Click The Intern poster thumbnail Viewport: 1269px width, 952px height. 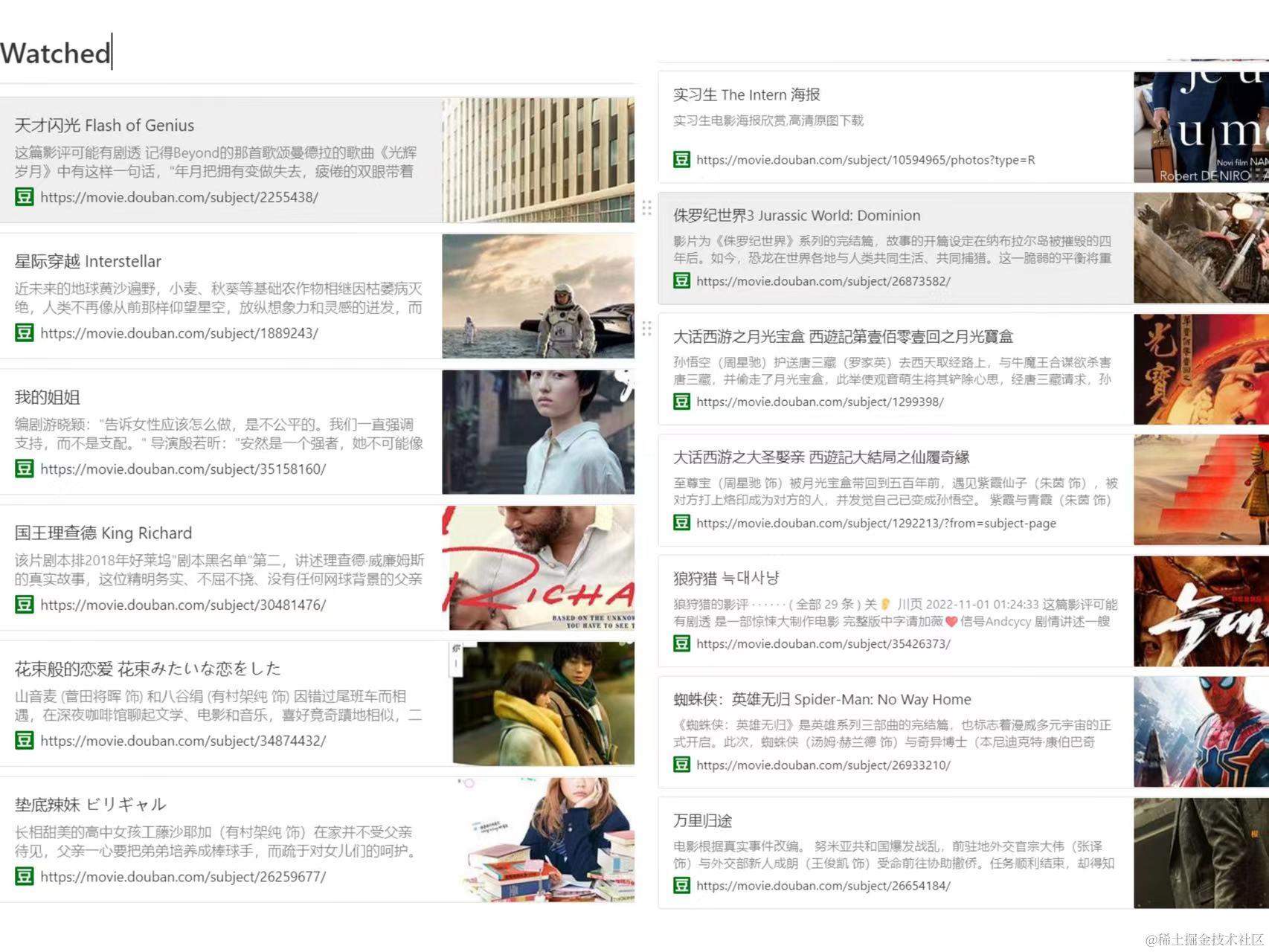1201,127
